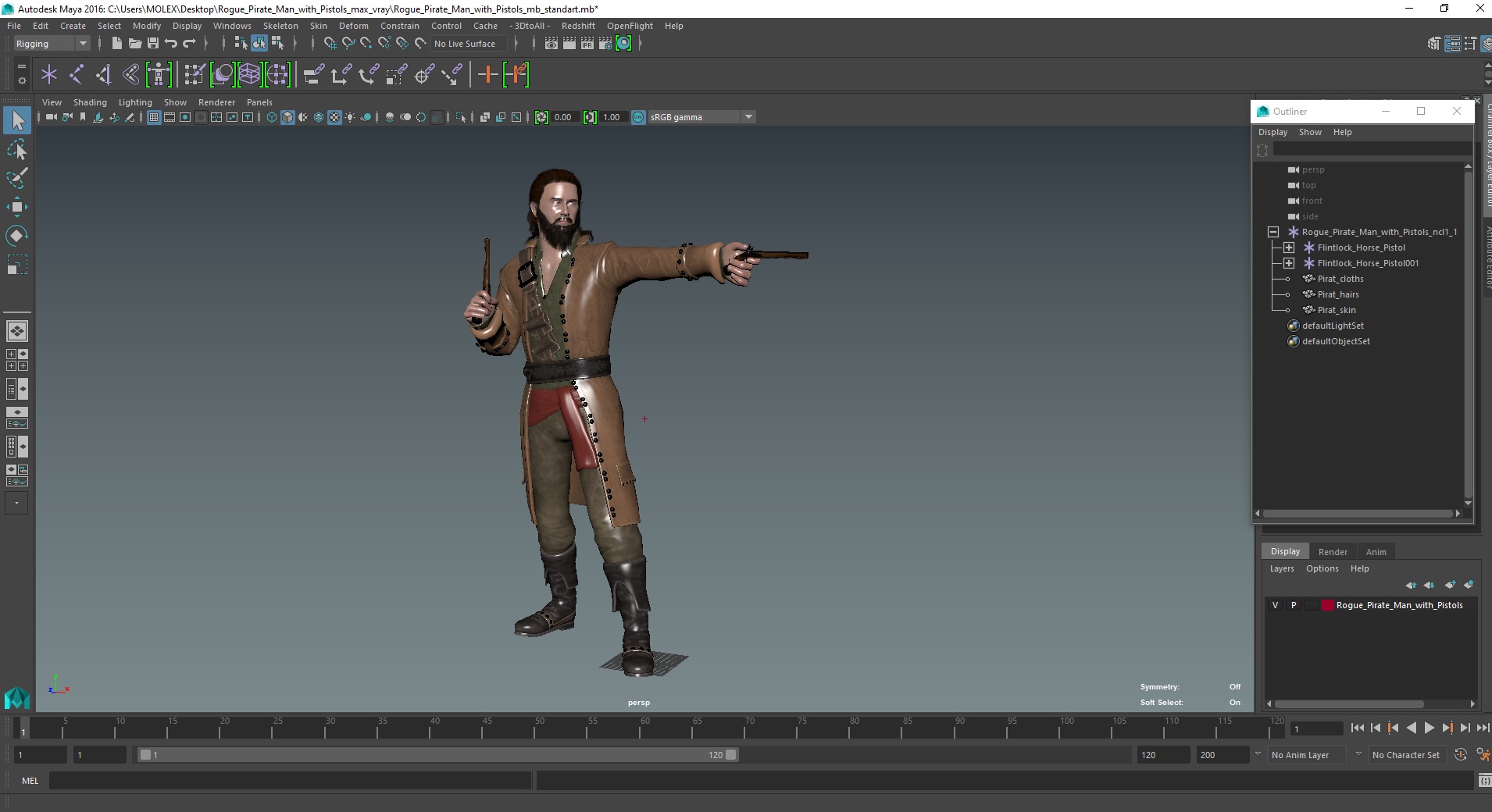Viewport: 1492px width, 812px height.
Task: Collapse Rogue_Pirate_Man_with_Pistols_ncl1_1 in Outliner
Action: 1273,232
